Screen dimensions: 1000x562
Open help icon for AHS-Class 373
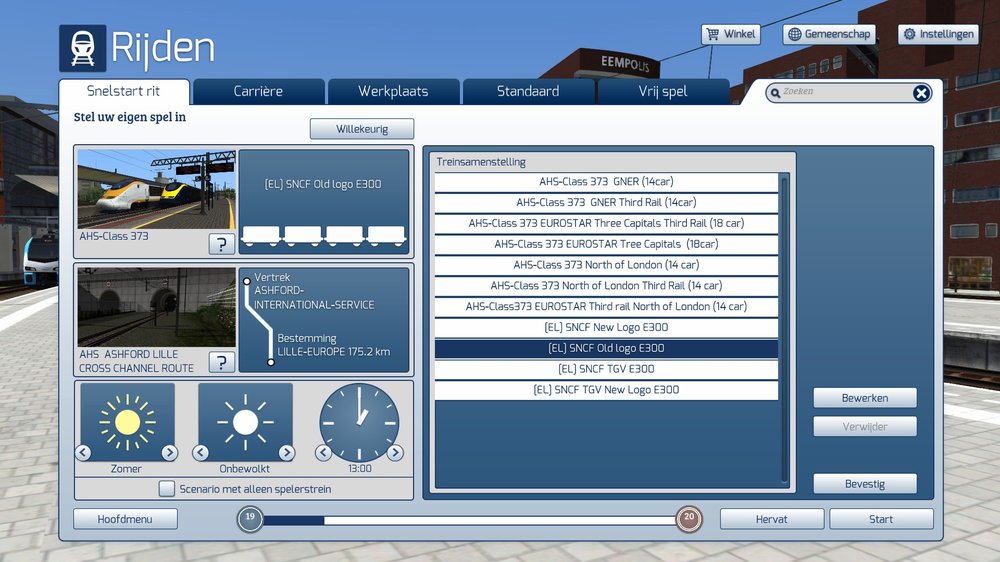(x=221, y=244)
